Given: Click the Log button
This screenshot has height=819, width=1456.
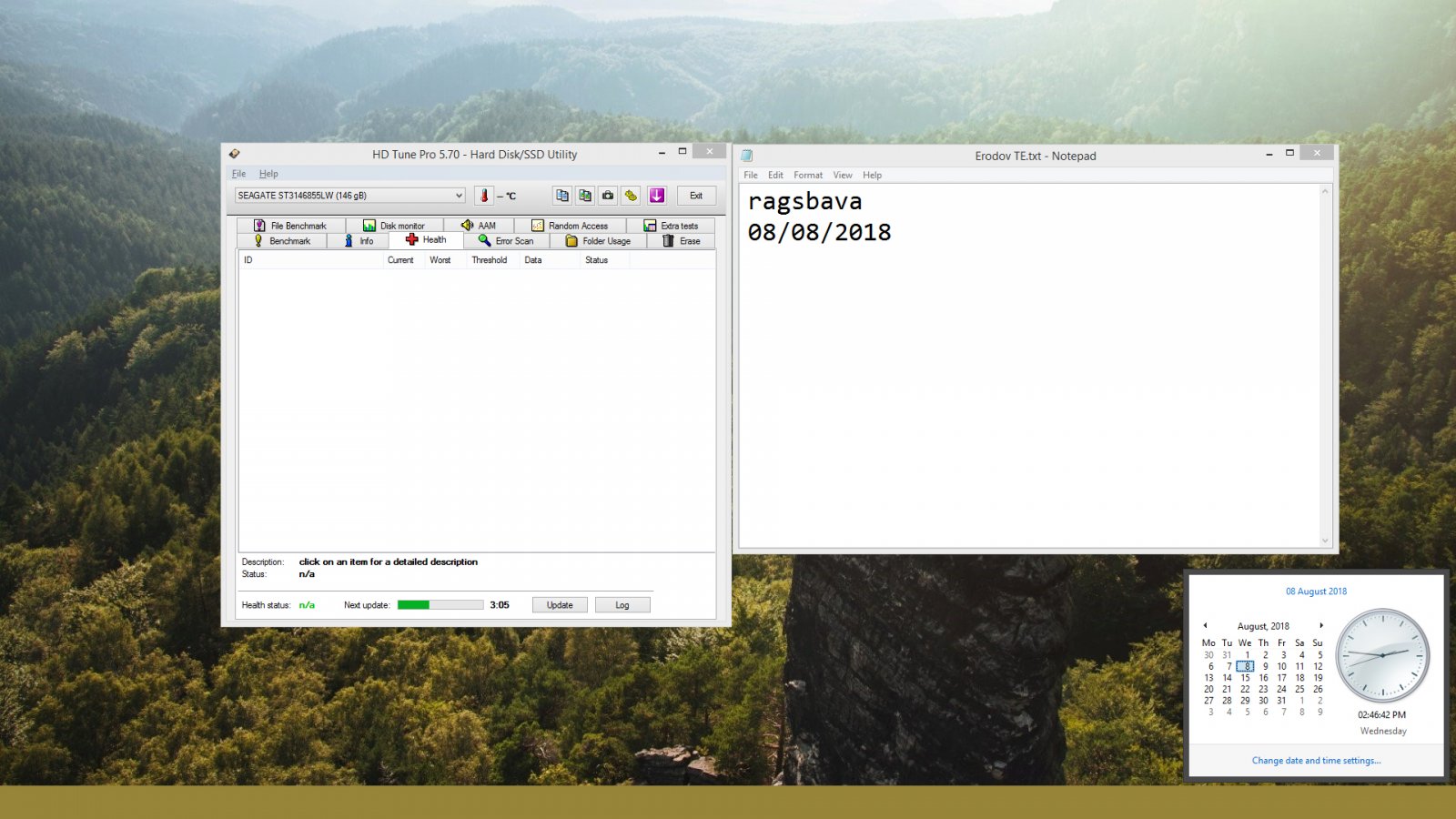Looking at the screenshot, I should [622, 605].
